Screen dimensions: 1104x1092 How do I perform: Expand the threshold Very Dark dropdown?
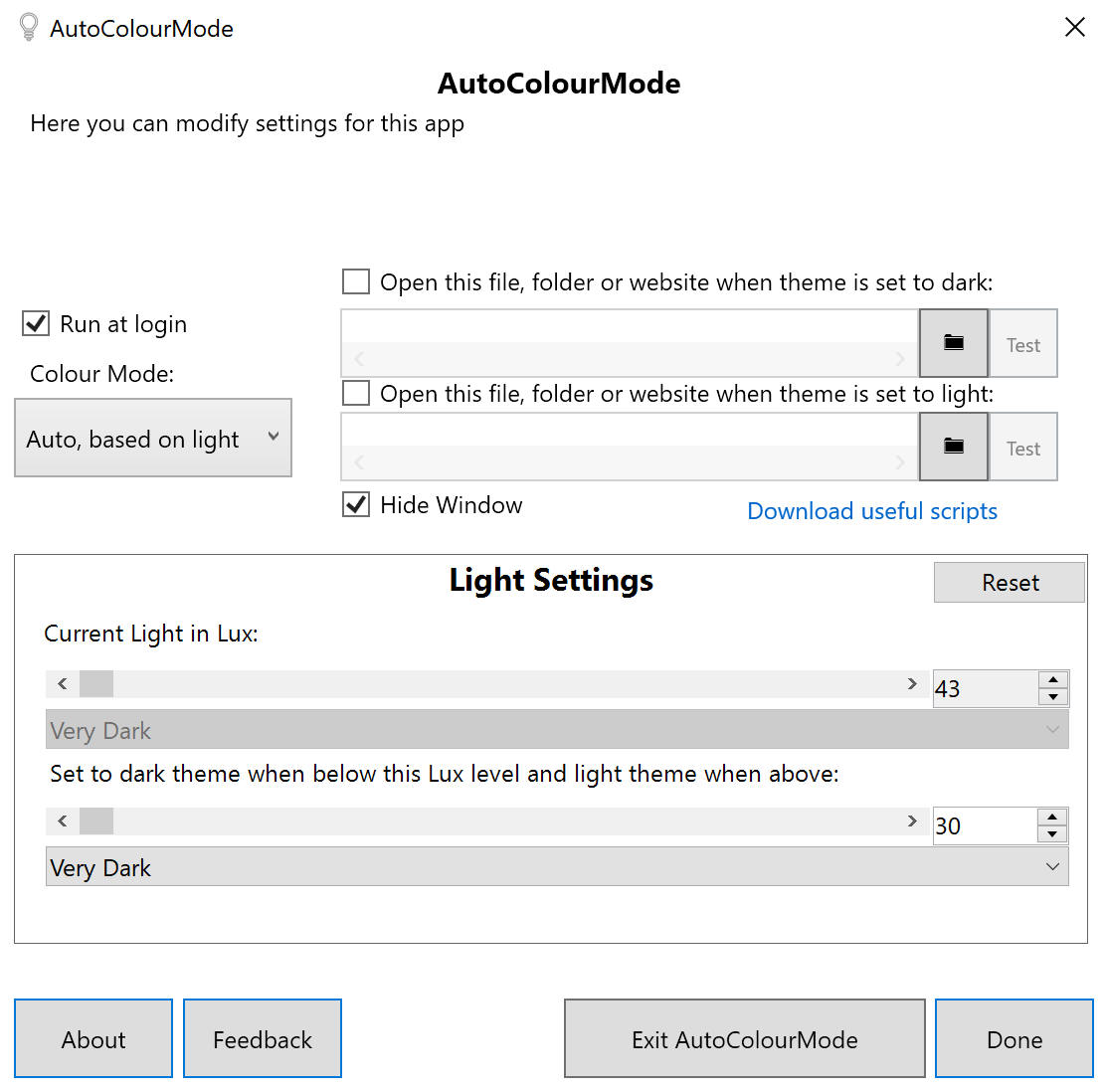coord(557,867)
